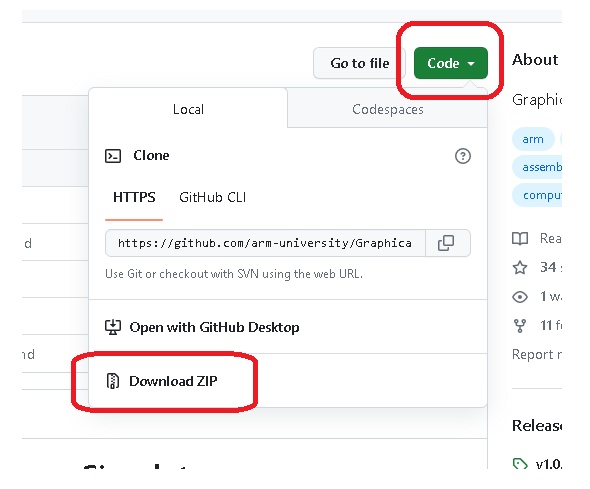Click the terminal icon next to Clone
590x489 pixels.
click(113, 156)
